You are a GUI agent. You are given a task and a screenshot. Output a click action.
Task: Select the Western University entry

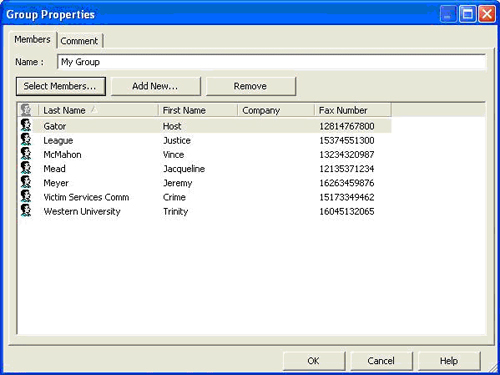coord(82,212)
